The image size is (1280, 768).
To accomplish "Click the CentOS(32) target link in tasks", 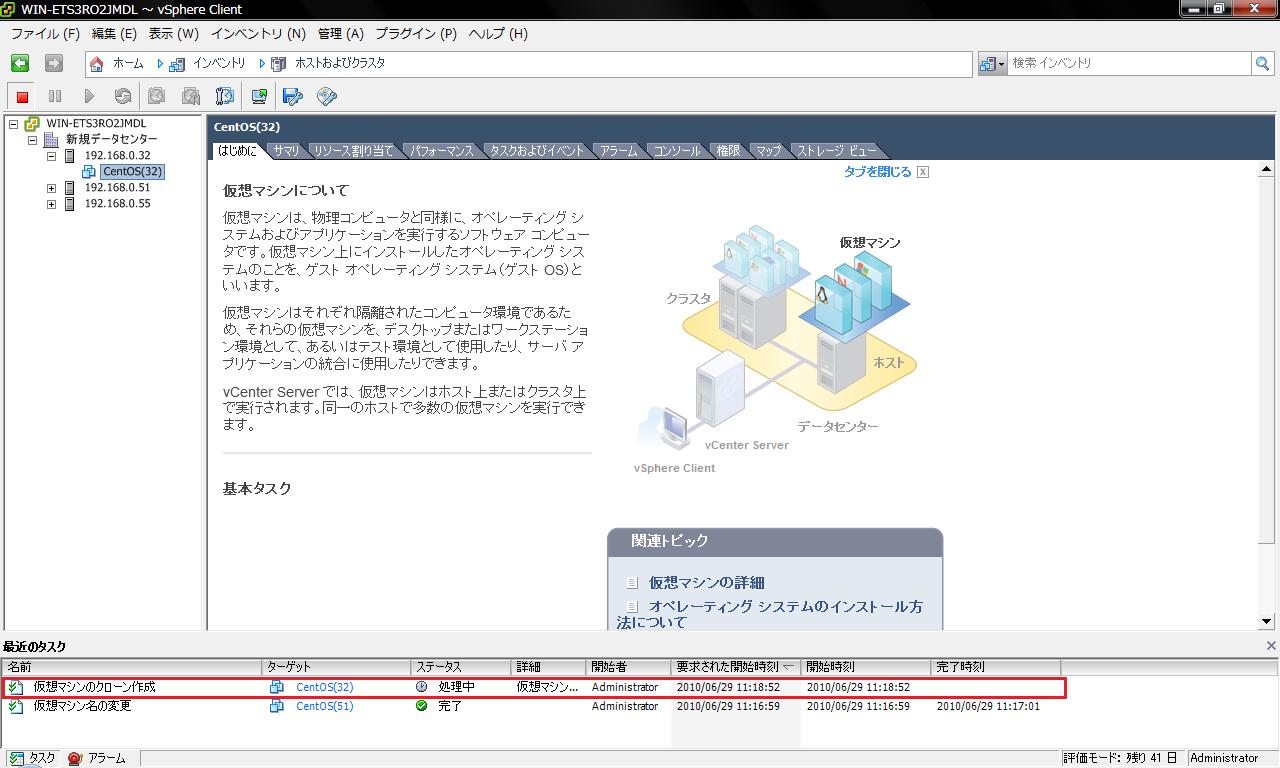I will [324, 687].
